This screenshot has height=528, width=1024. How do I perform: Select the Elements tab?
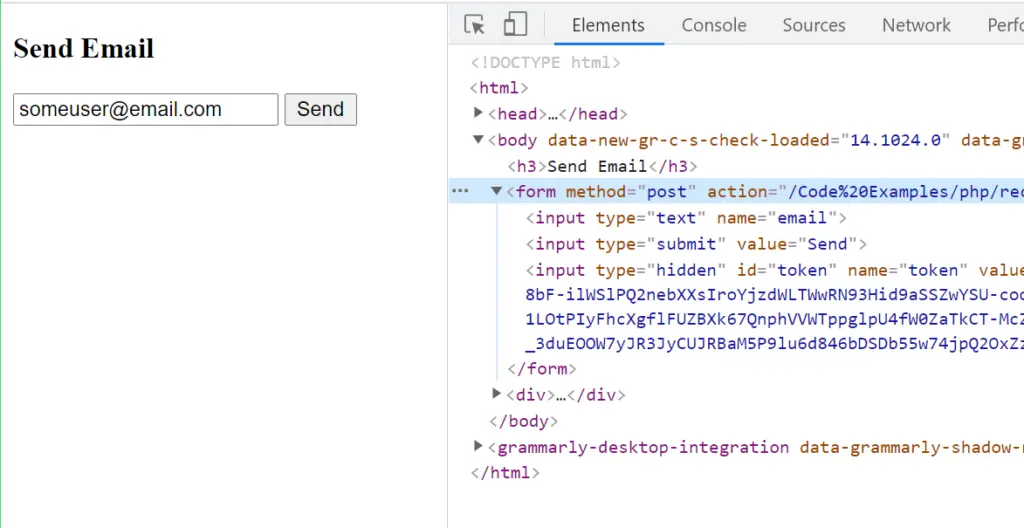point(608,25)
